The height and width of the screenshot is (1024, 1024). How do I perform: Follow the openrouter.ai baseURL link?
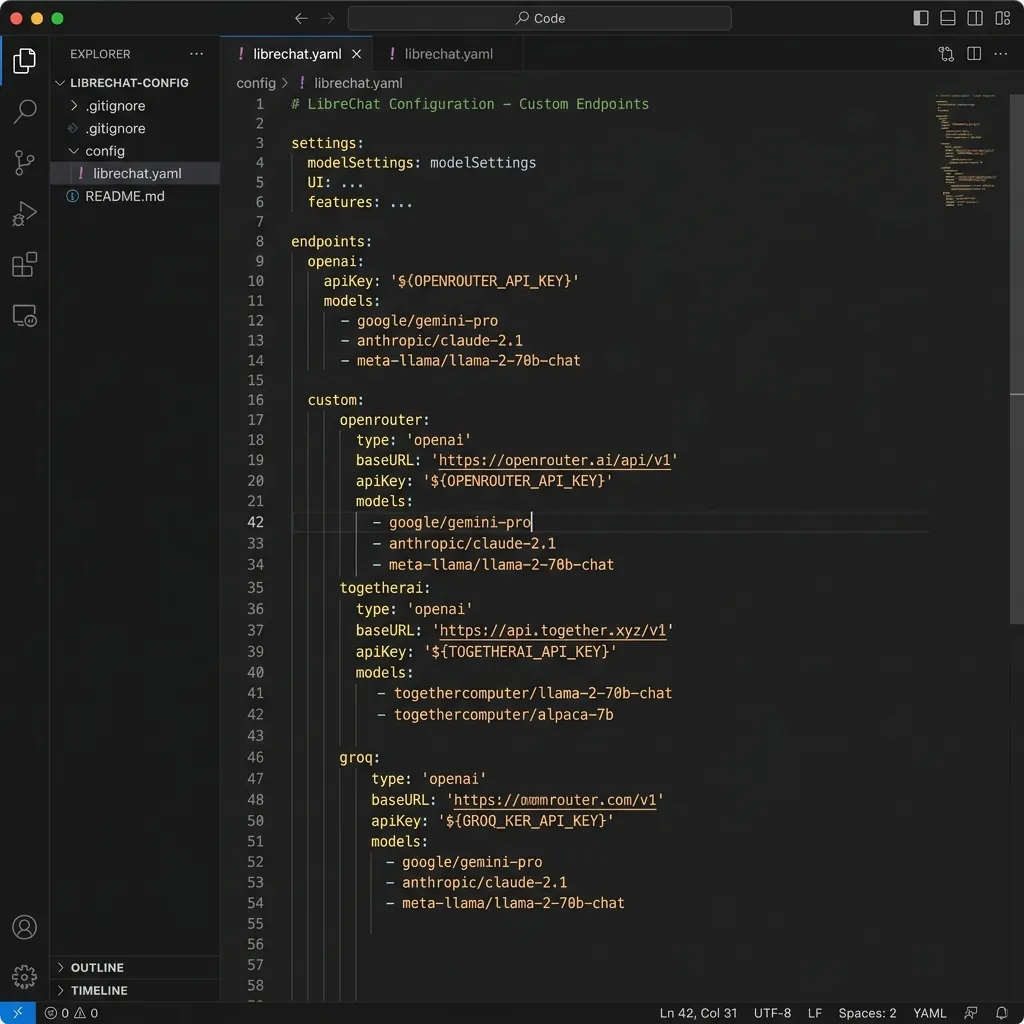pos(554,460)
